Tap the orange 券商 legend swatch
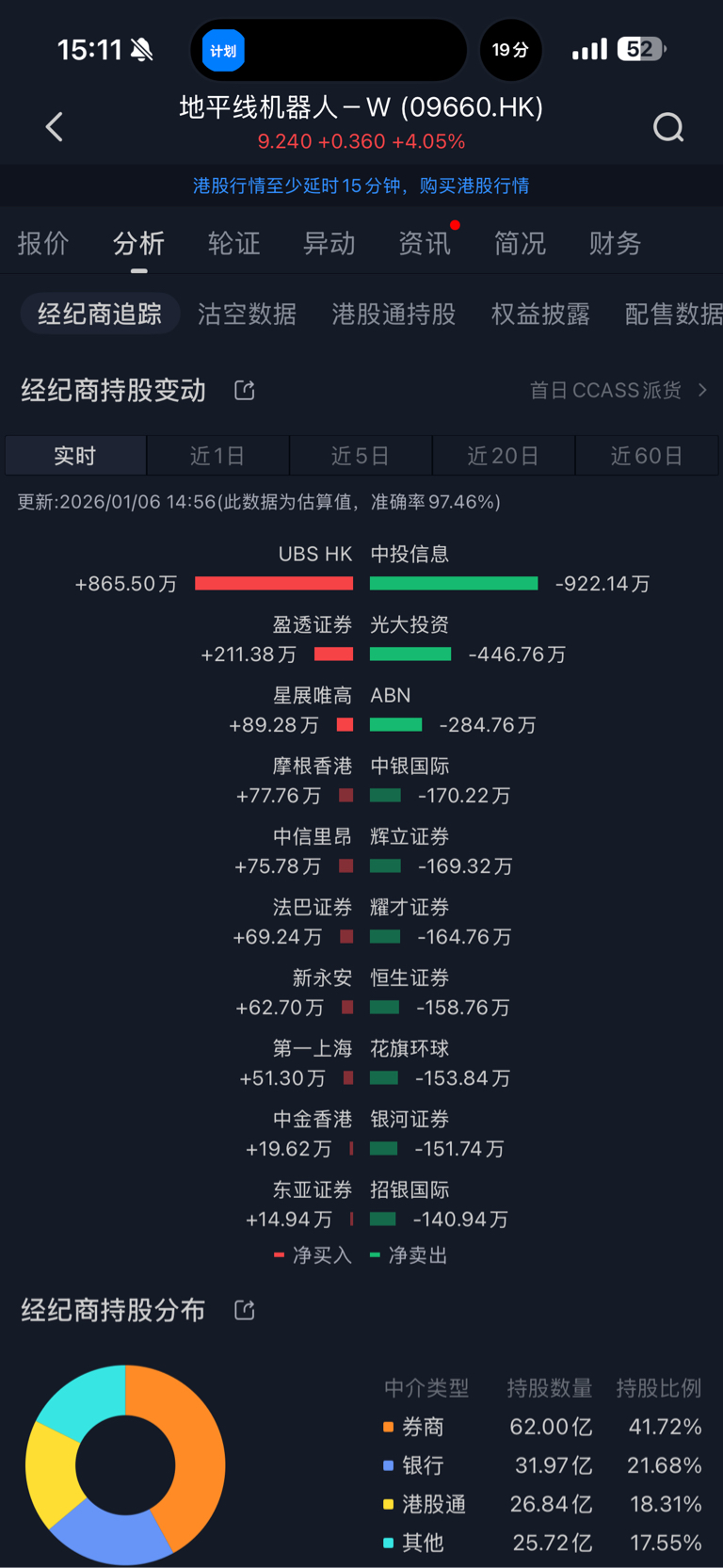723x1568 pixels. point(388,1427)
